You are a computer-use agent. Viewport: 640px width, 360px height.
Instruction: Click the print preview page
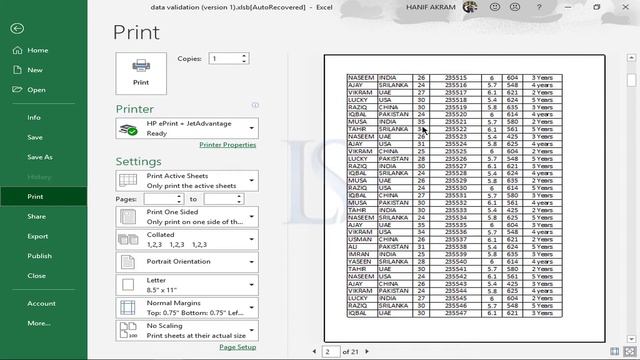pos(464,198)
